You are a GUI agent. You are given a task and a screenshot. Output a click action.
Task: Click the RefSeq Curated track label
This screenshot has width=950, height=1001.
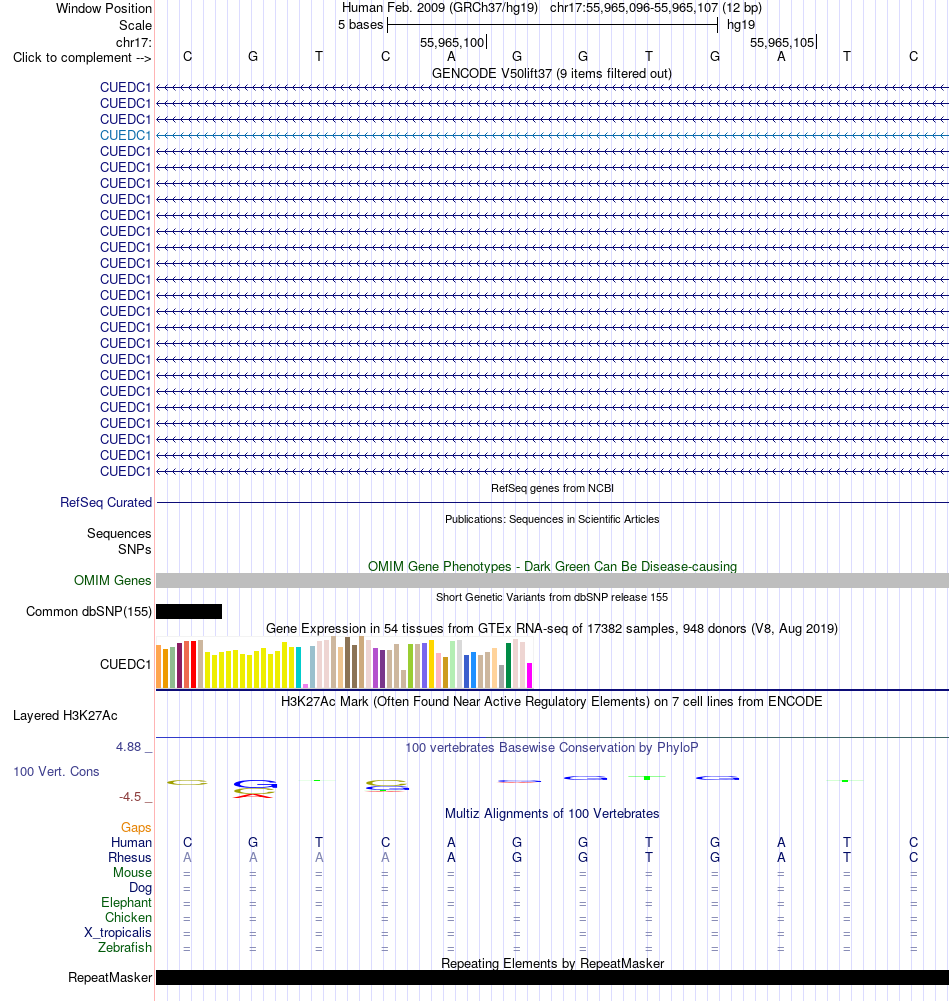106,502
